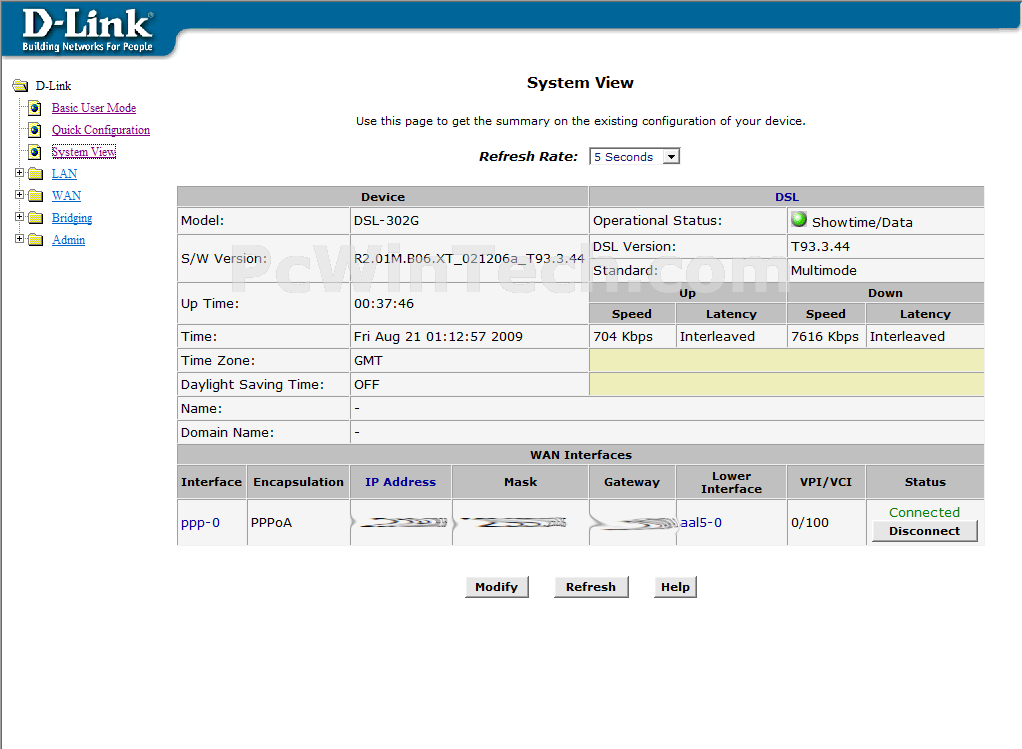Click the System View page title
1022x749 pixels.
pos(580,83)
